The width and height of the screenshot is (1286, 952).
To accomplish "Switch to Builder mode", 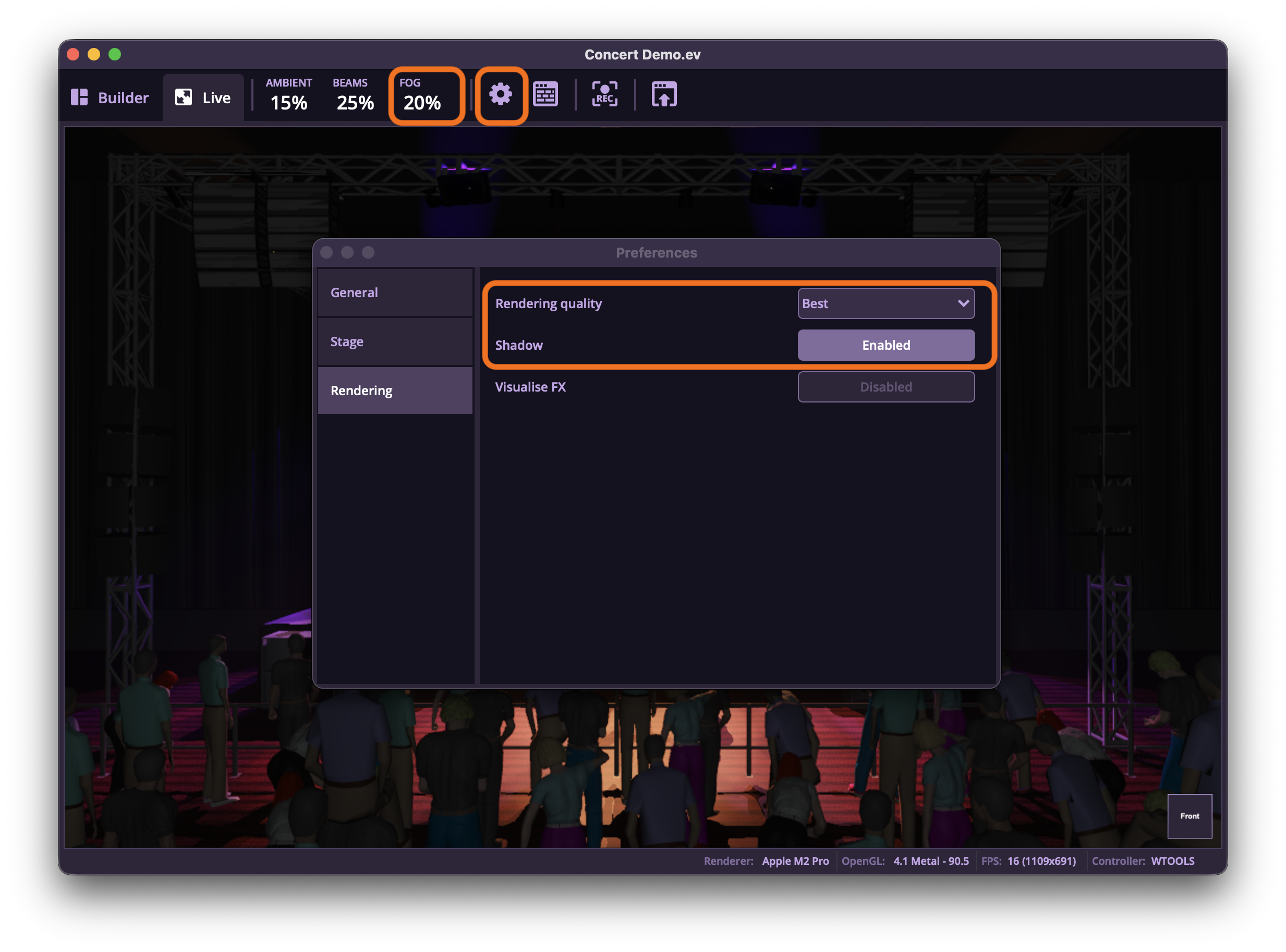I will (110, 97).
